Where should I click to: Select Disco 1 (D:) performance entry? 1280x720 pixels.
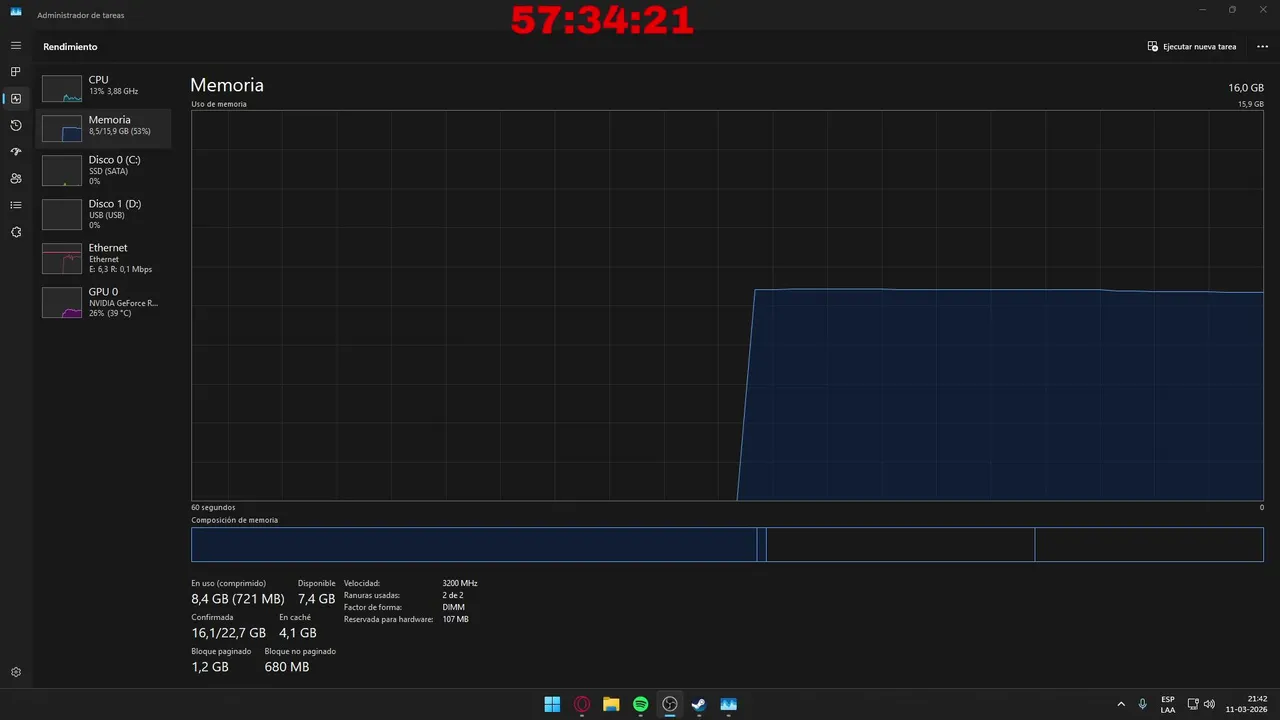tap(104, 214)
